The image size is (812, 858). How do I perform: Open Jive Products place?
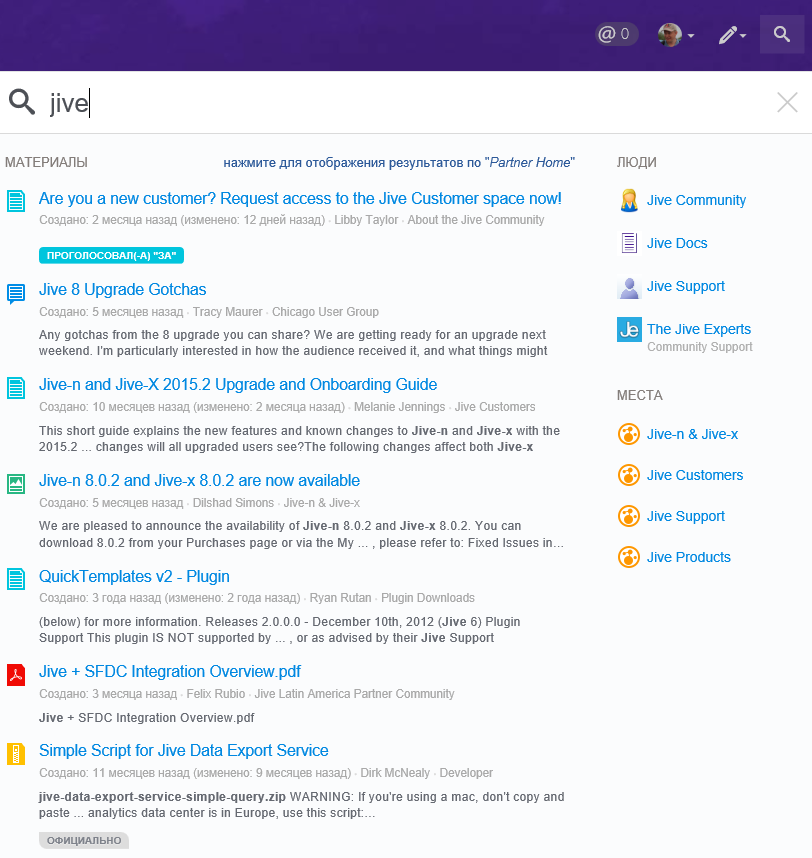point(688,558)
